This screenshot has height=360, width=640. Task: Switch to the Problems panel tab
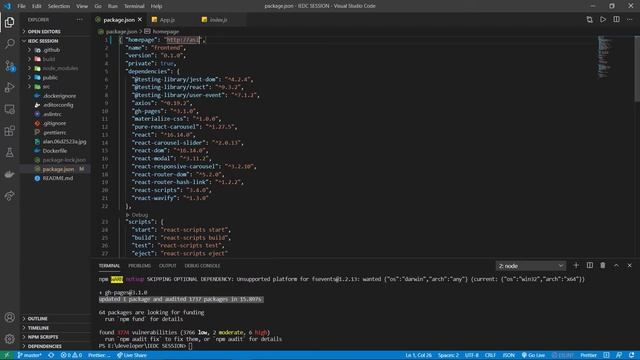[x=140, y=266]
